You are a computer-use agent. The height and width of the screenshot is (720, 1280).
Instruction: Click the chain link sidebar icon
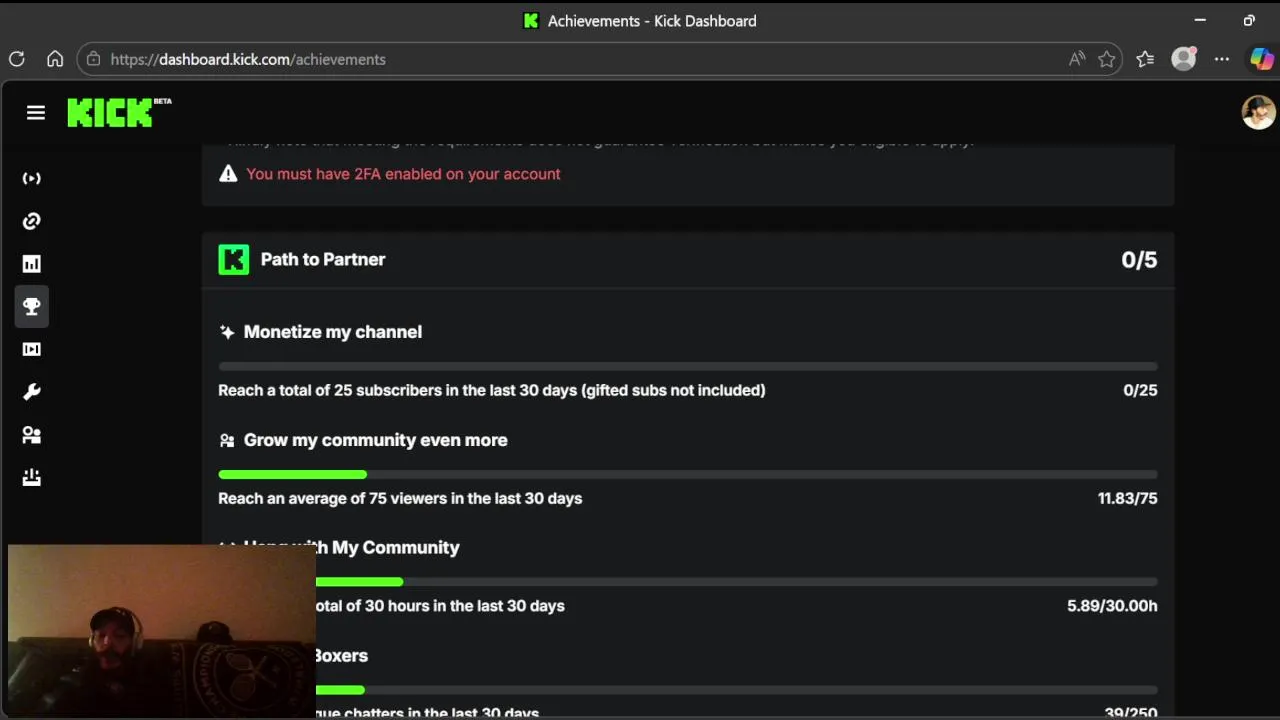pos(32,221)
